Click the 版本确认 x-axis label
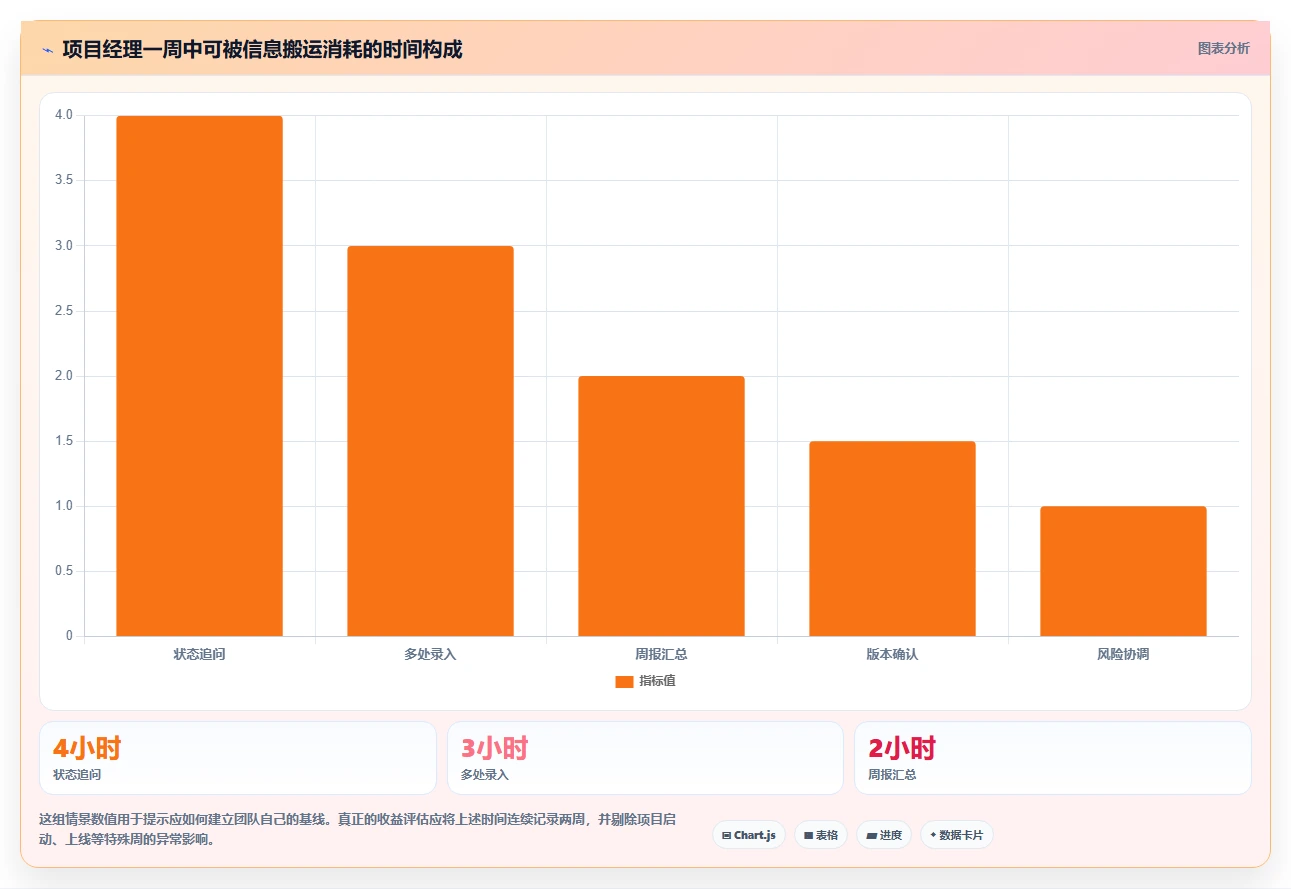 [x=892, y=655]
